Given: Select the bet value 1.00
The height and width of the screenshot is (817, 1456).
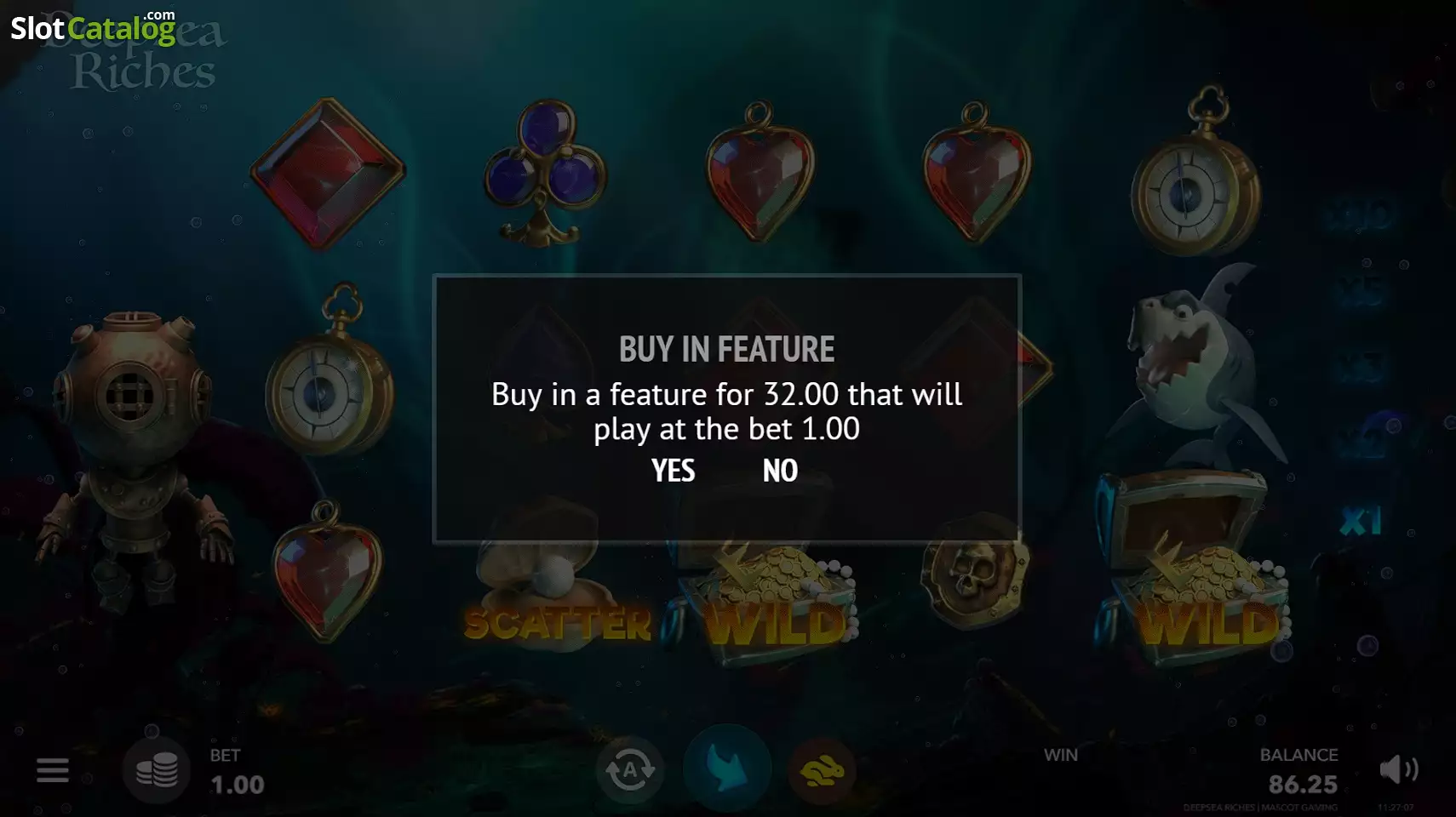Looking at the screenshot, I should [238, 785].
